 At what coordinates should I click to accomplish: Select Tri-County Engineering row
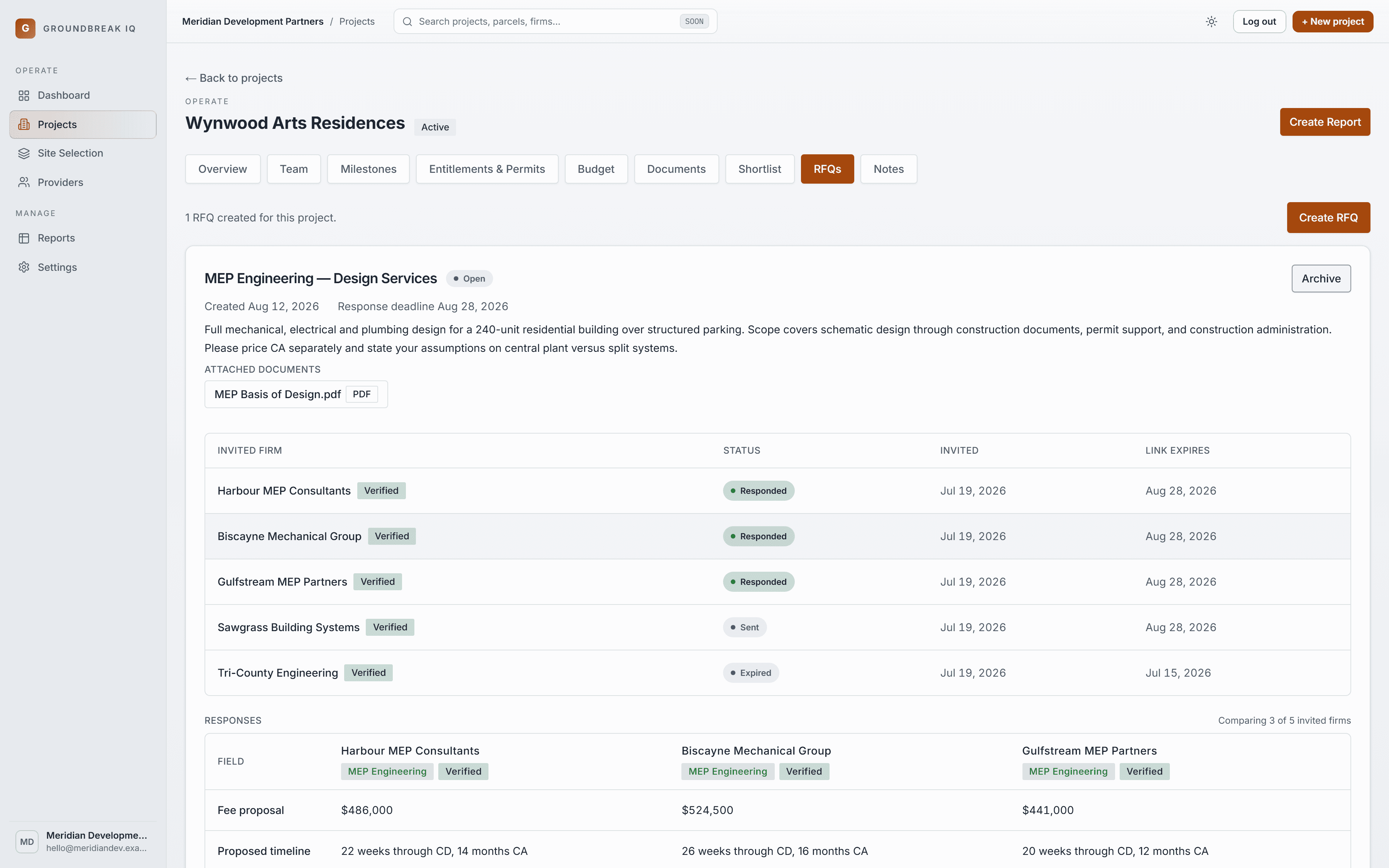pos(777,673)
